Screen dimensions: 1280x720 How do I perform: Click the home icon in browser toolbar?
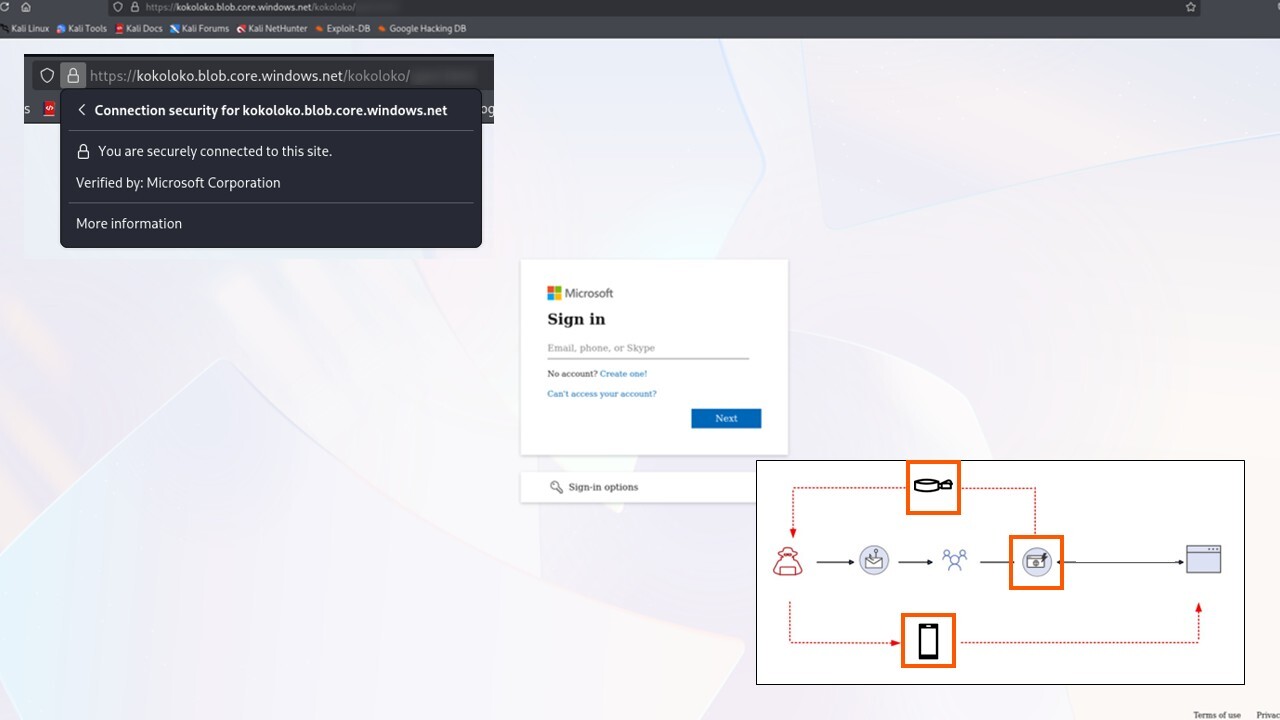click(x=26, y=7)
